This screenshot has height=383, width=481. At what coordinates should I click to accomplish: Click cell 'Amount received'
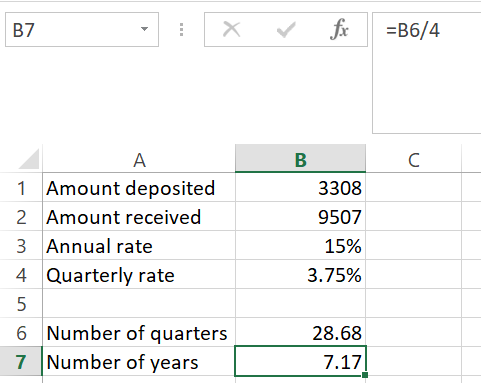139,216
